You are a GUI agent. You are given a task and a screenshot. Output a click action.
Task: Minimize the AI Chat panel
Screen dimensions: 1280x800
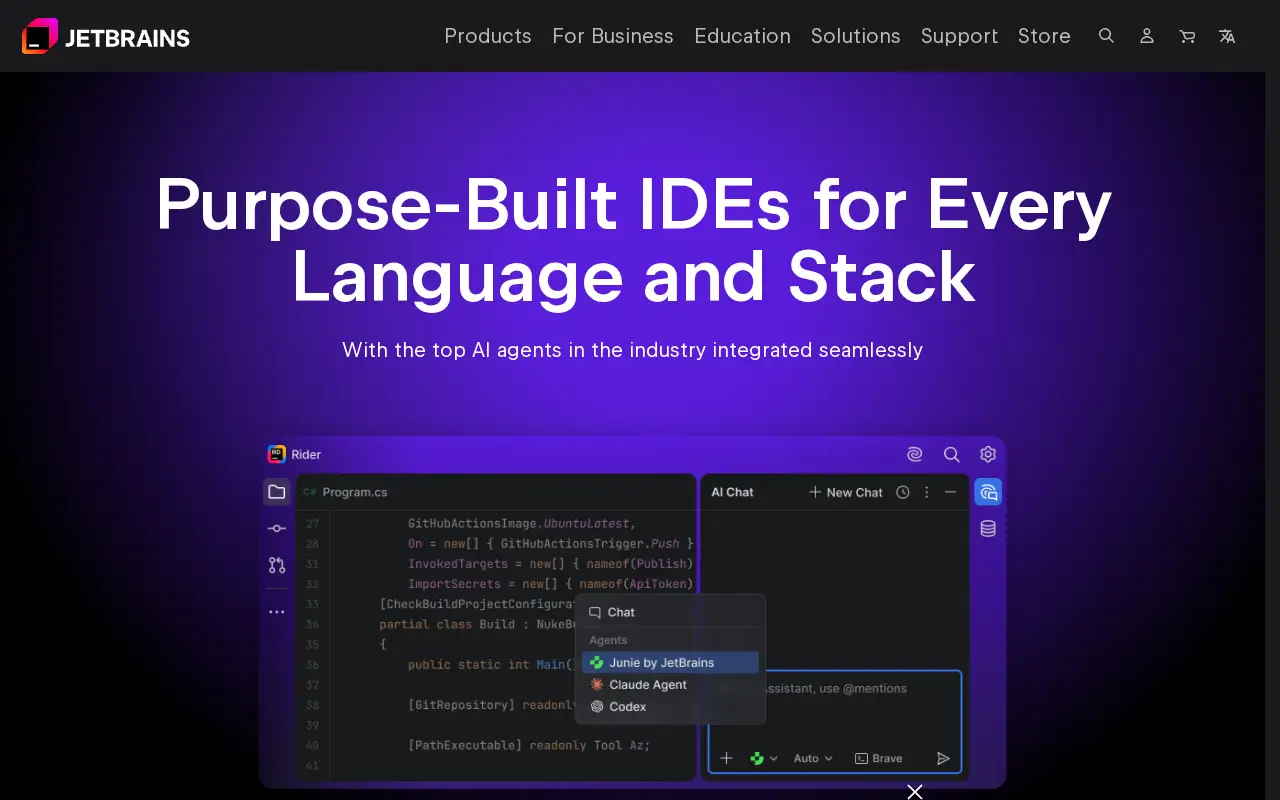(x=950, y=492)
